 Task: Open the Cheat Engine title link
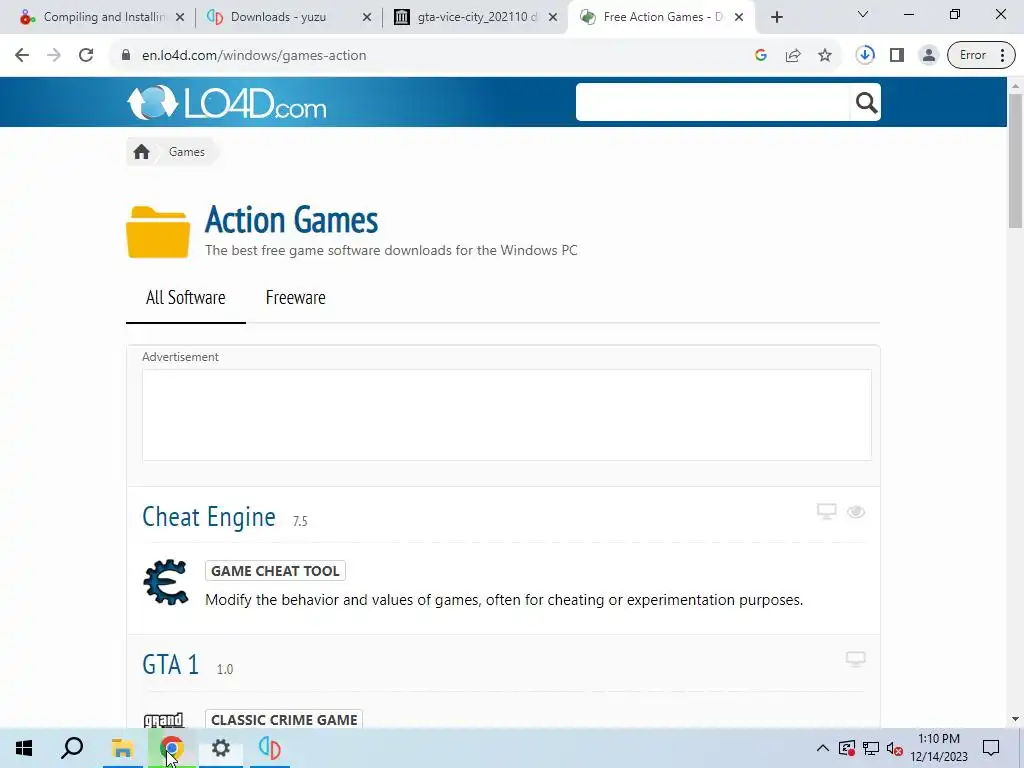(209, 517)
